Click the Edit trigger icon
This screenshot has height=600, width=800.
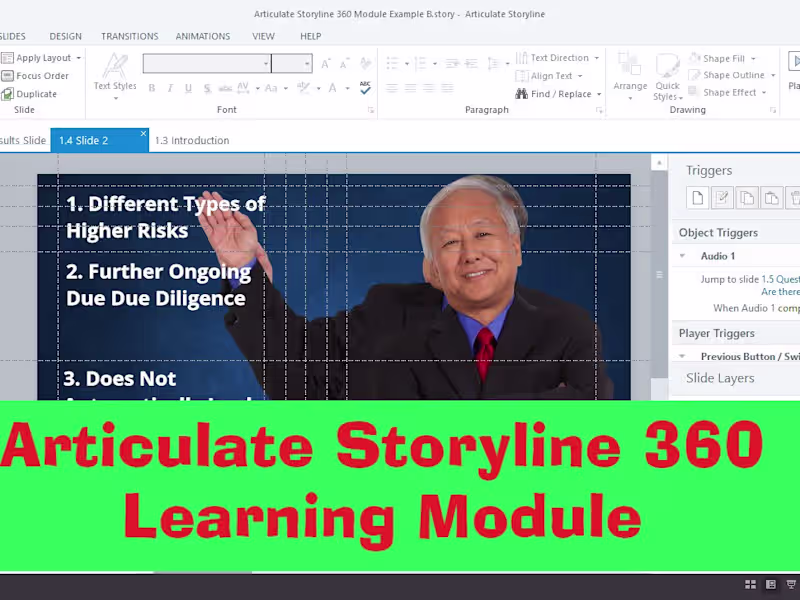click(x=722, y=198)
